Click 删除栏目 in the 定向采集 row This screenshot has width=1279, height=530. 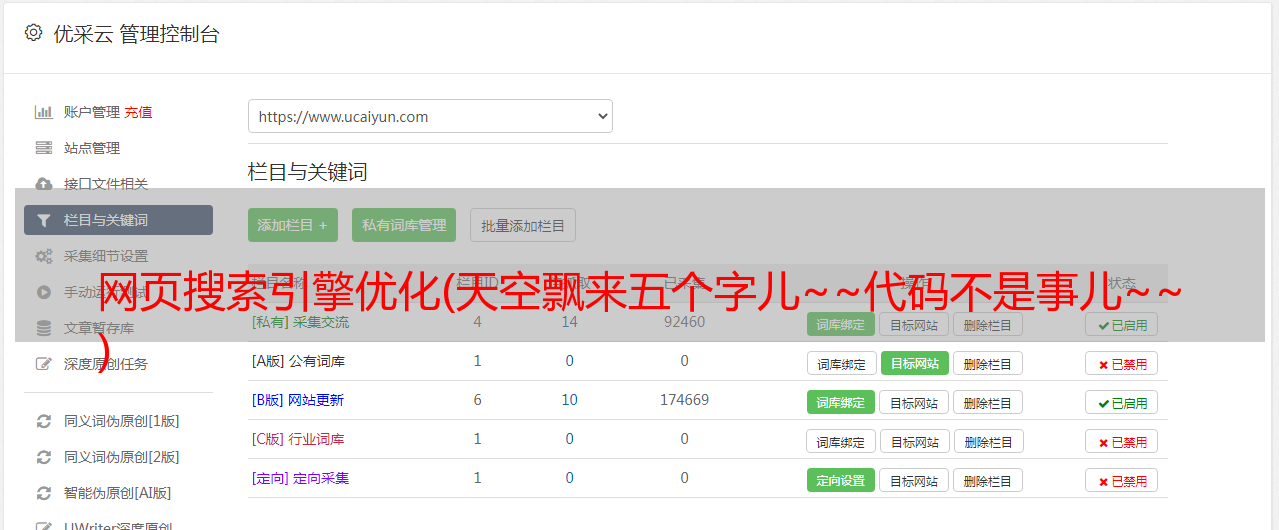tap(988, 480)
